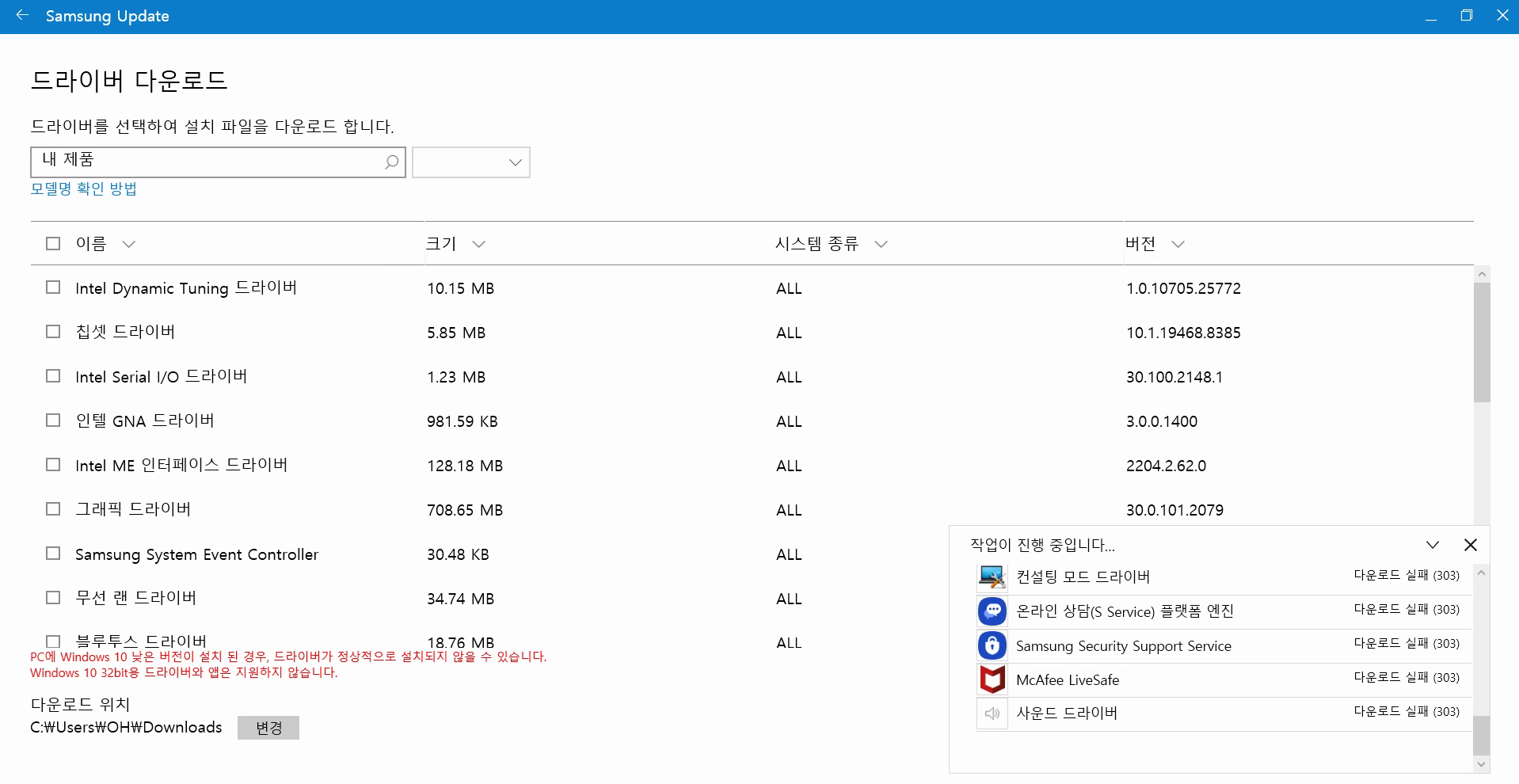Check the 칩셋 드라이버 box

pos(53,332)
